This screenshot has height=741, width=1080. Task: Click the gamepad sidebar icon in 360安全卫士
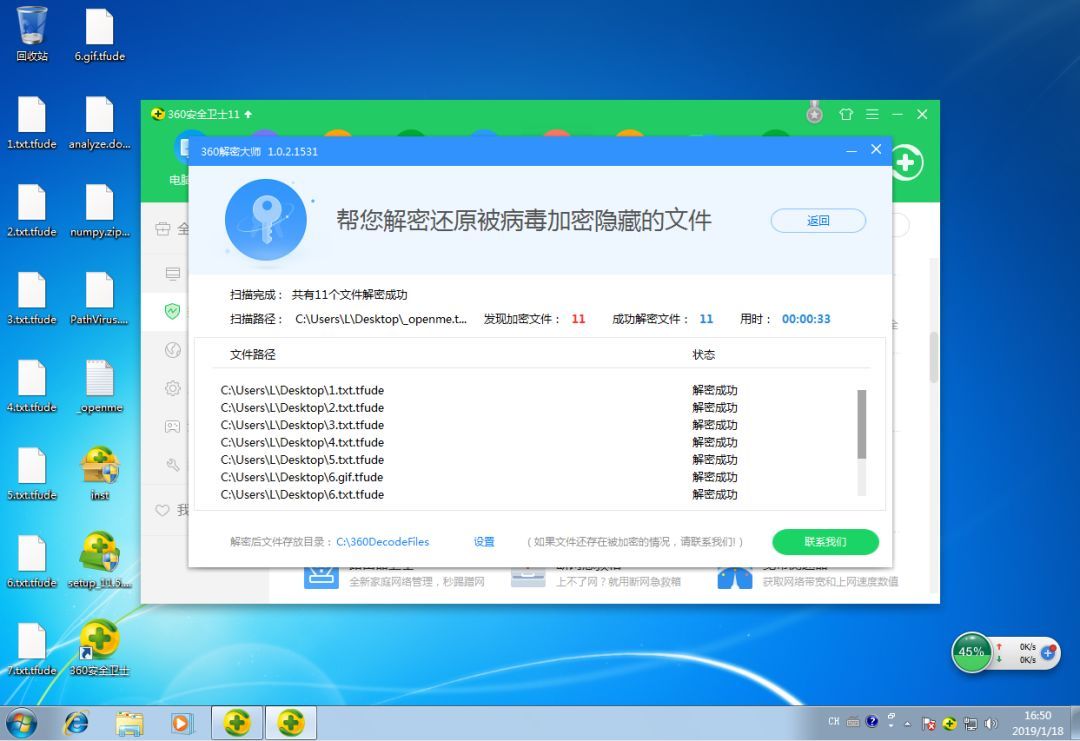tap(172, 427)
